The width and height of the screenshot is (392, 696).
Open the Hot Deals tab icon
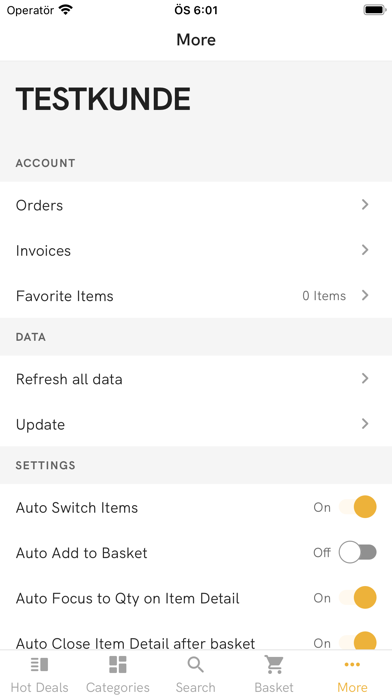39,664
